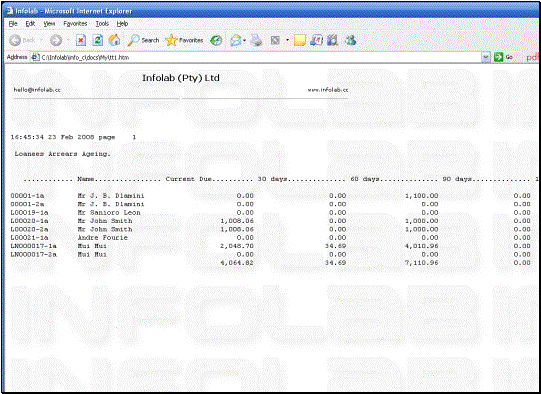Open the Tools menu

102,24
